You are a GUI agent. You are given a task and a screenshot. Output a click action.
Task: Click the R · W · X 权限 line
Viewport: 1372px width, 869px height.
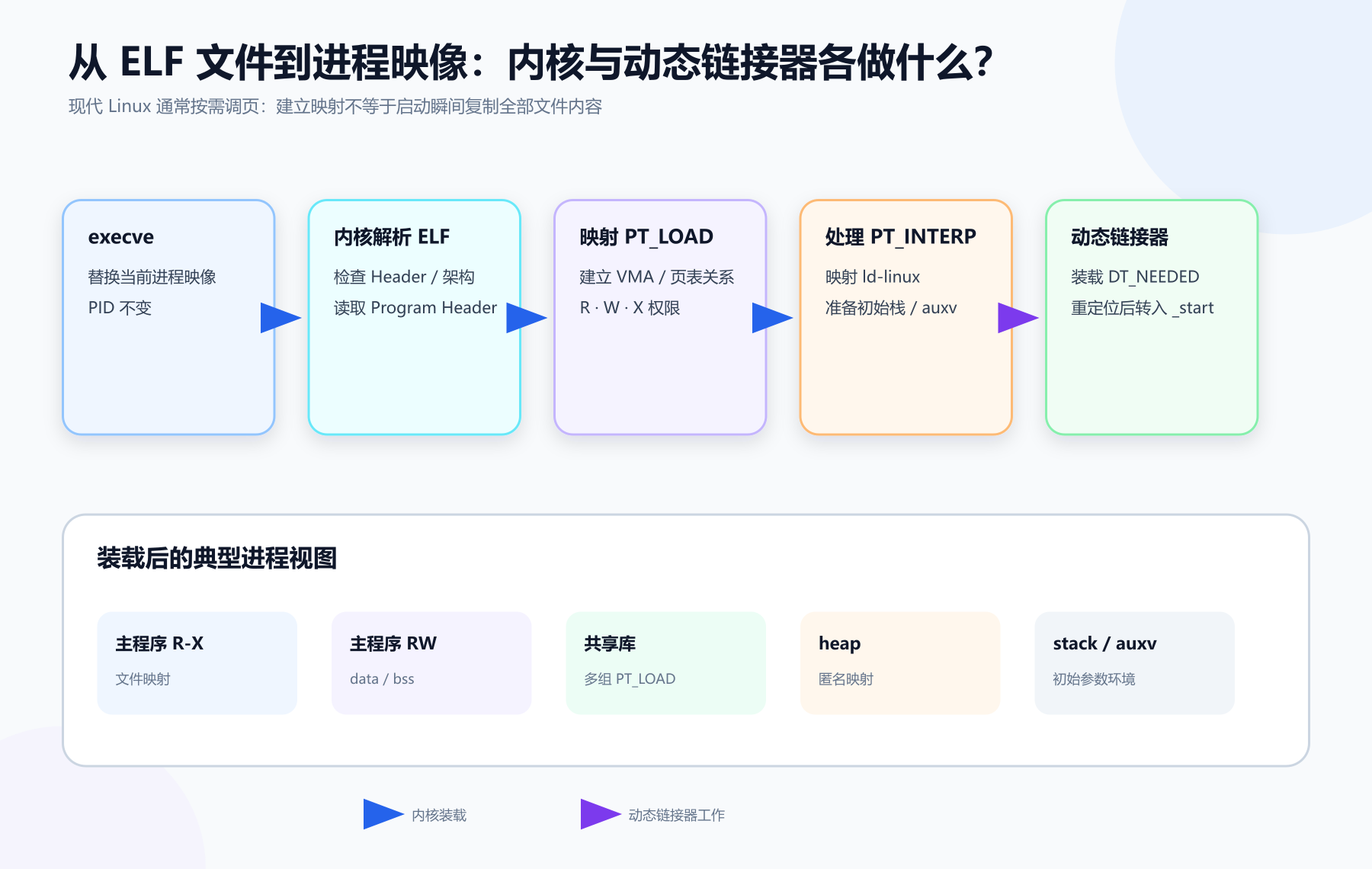click(630, 308)
